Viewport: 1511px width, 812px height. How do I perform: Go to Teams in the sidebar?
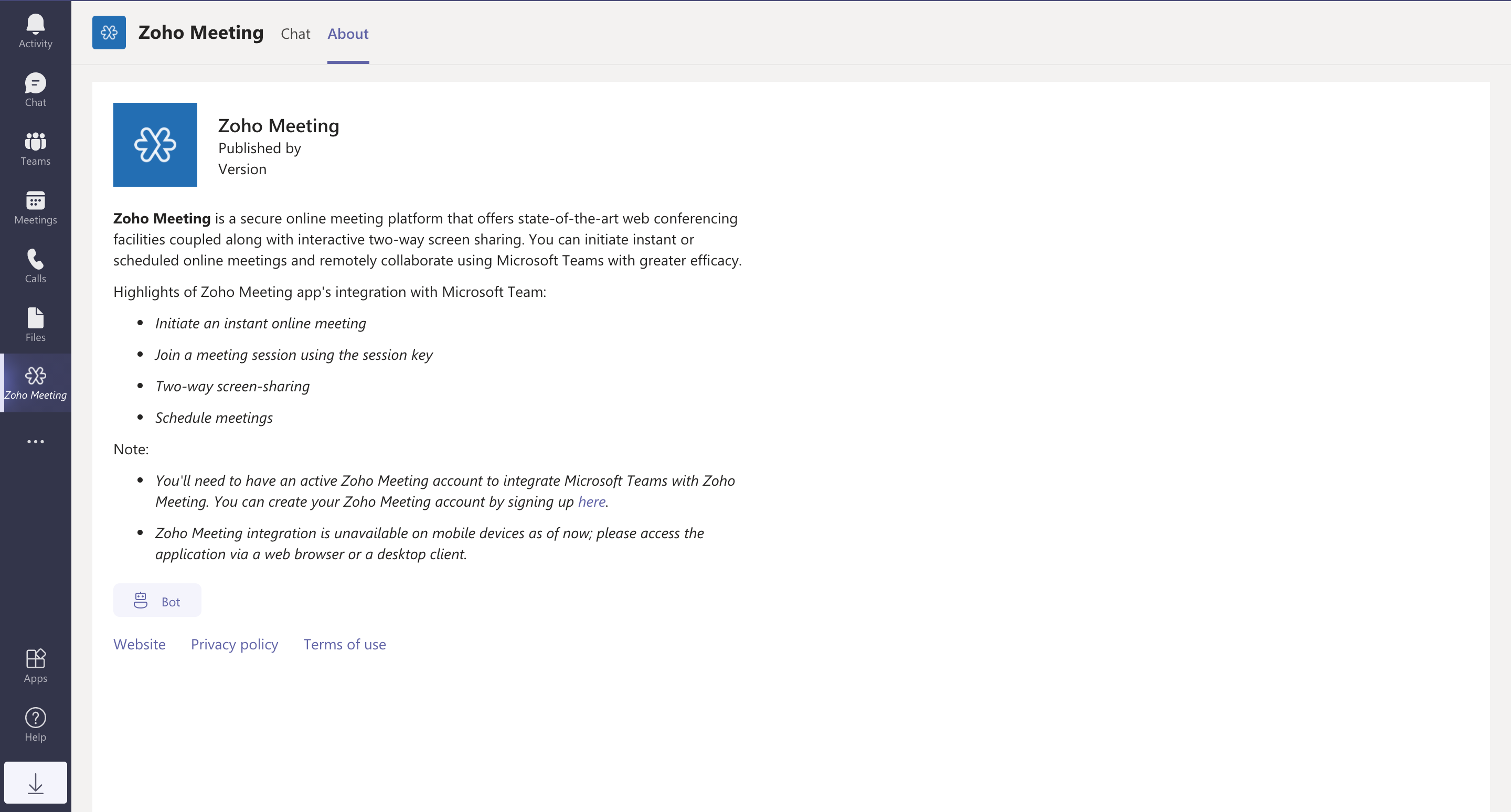click(x=35, y=148)
